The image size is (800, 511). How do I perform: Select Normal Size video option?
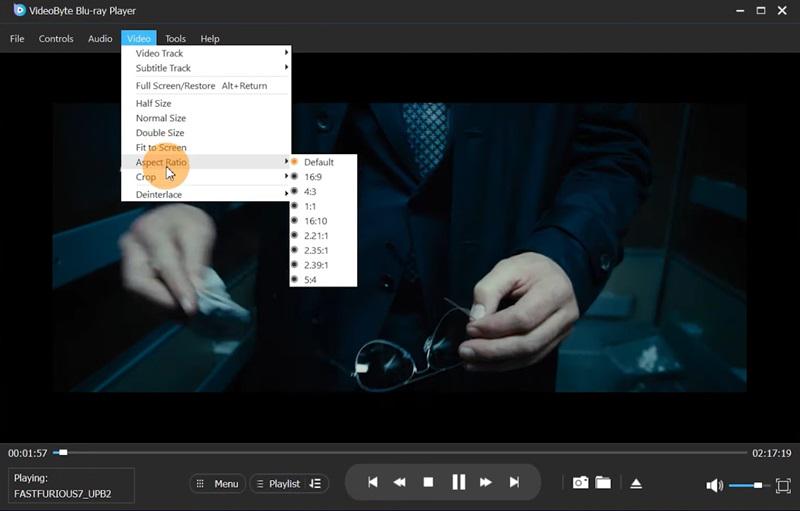[x=206, y=118]
